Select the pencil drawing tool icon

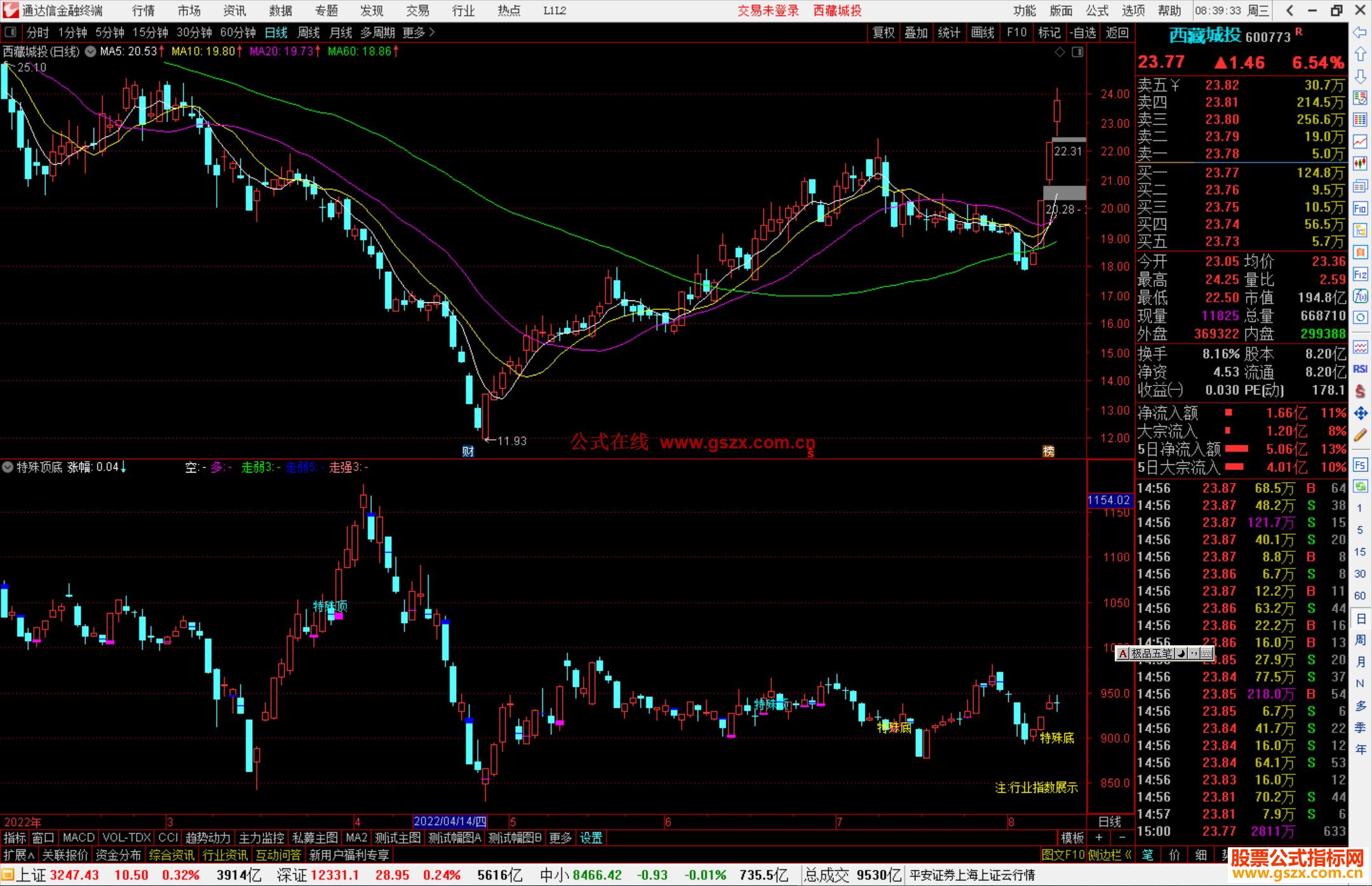[x=1360, y=435]
